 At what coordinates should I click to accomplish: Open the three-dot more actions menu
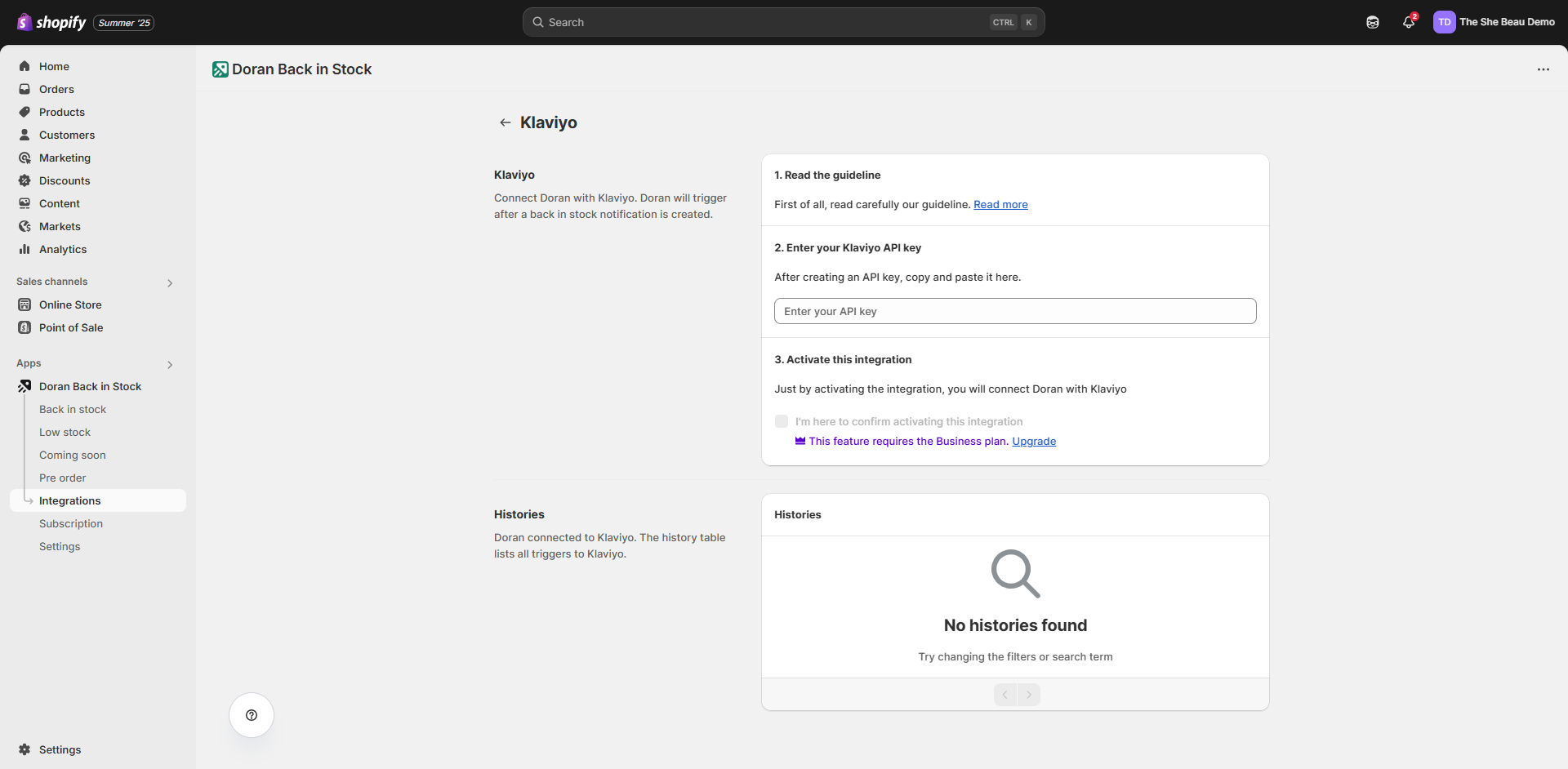pos(1543,69)
